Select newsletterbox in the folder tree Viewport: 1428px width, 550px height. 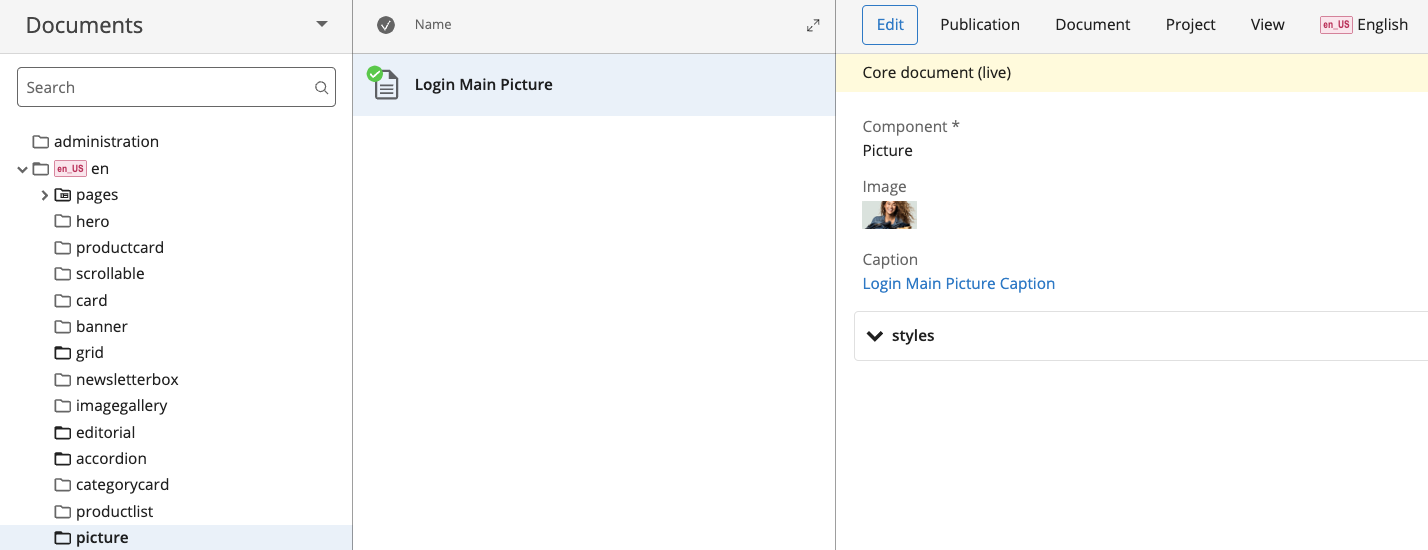point(127,380)
